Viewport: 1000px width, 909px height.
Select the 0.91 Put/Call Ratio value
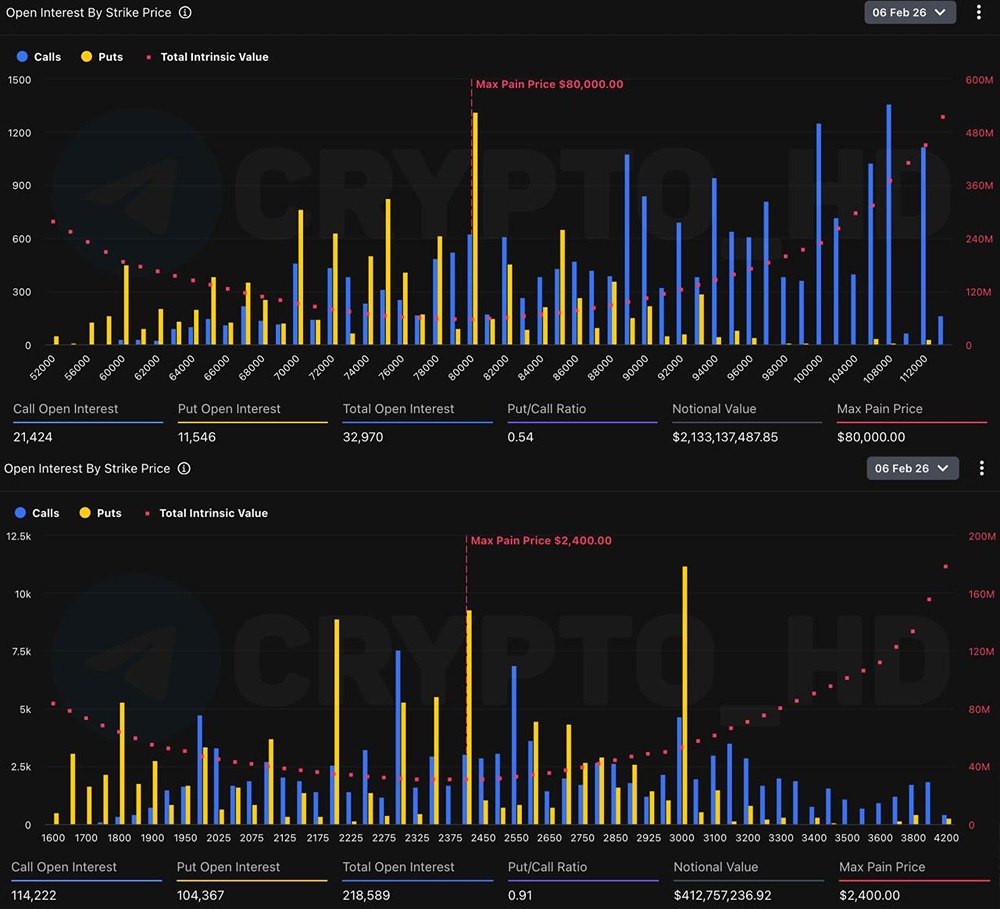[x=520, y=895]
